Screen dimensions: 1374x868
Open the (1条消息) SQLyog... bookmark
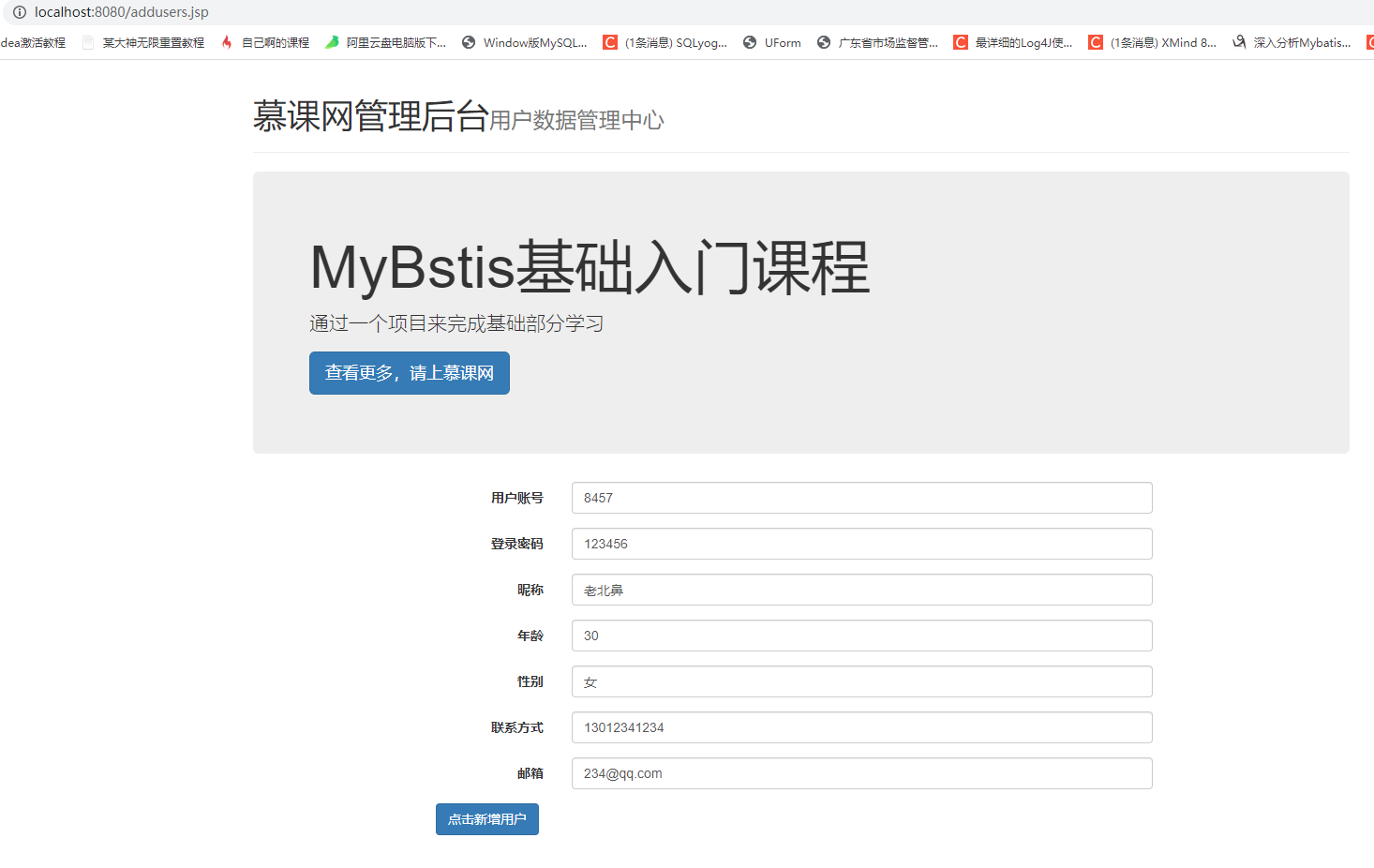click(x=665, y=42)
